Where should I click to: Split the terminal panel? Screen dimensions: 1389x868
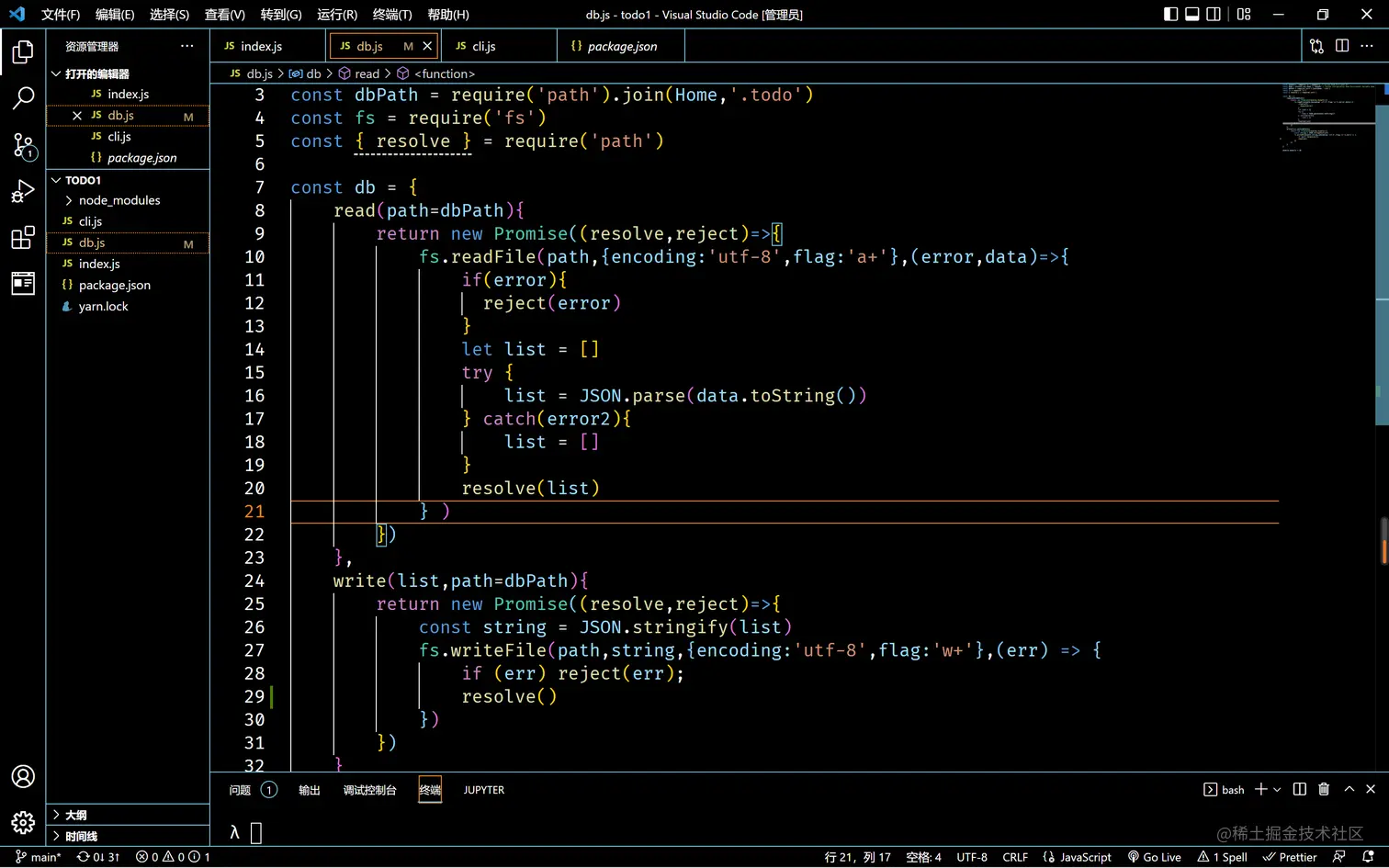(1300, 789)
